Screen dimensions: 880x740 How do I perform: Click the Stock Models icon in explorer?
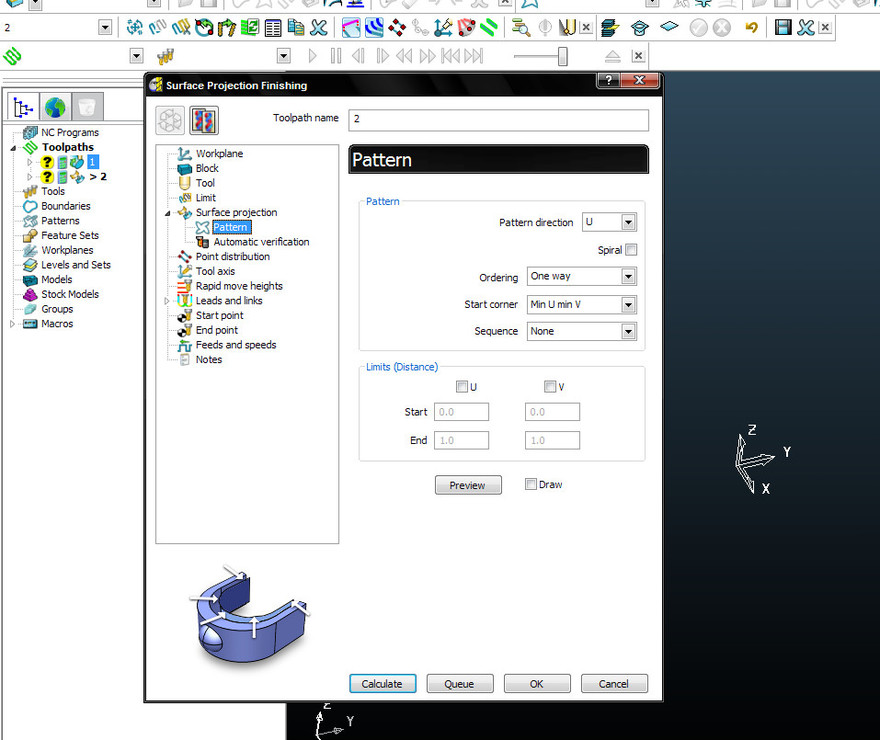(30, 295)
